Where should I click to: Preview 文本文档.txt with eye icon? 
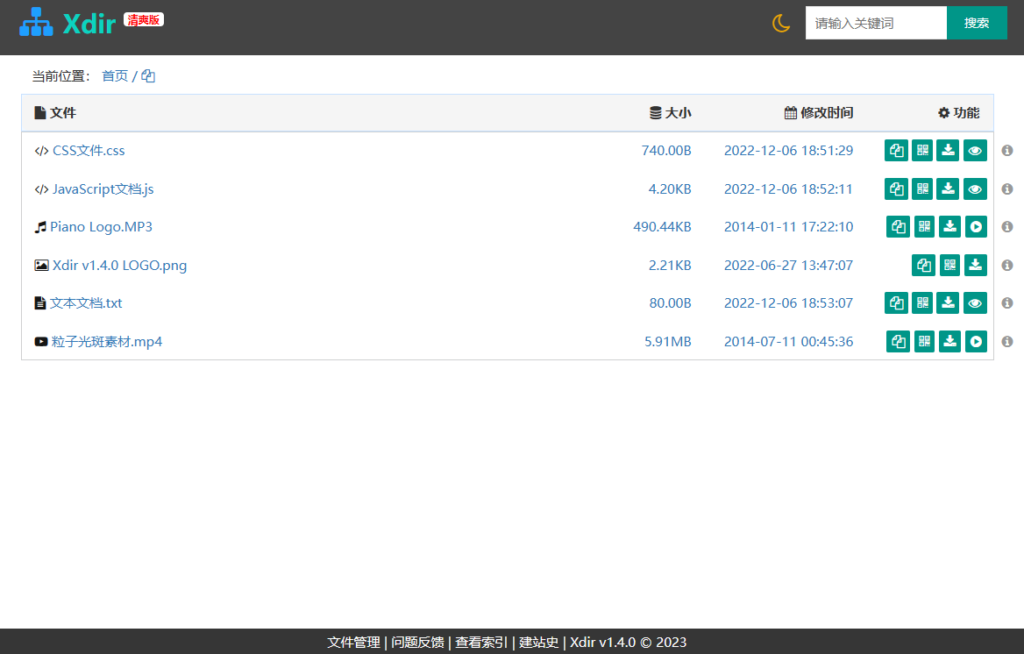click(975, 303)
